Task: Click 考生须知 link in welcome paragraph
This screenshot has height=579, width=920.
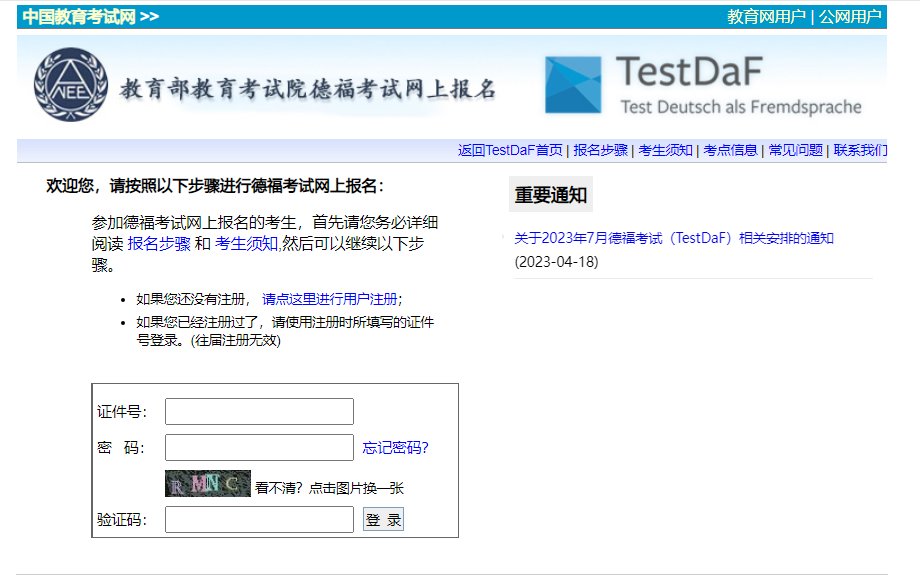Action: [x=246, y=243]
